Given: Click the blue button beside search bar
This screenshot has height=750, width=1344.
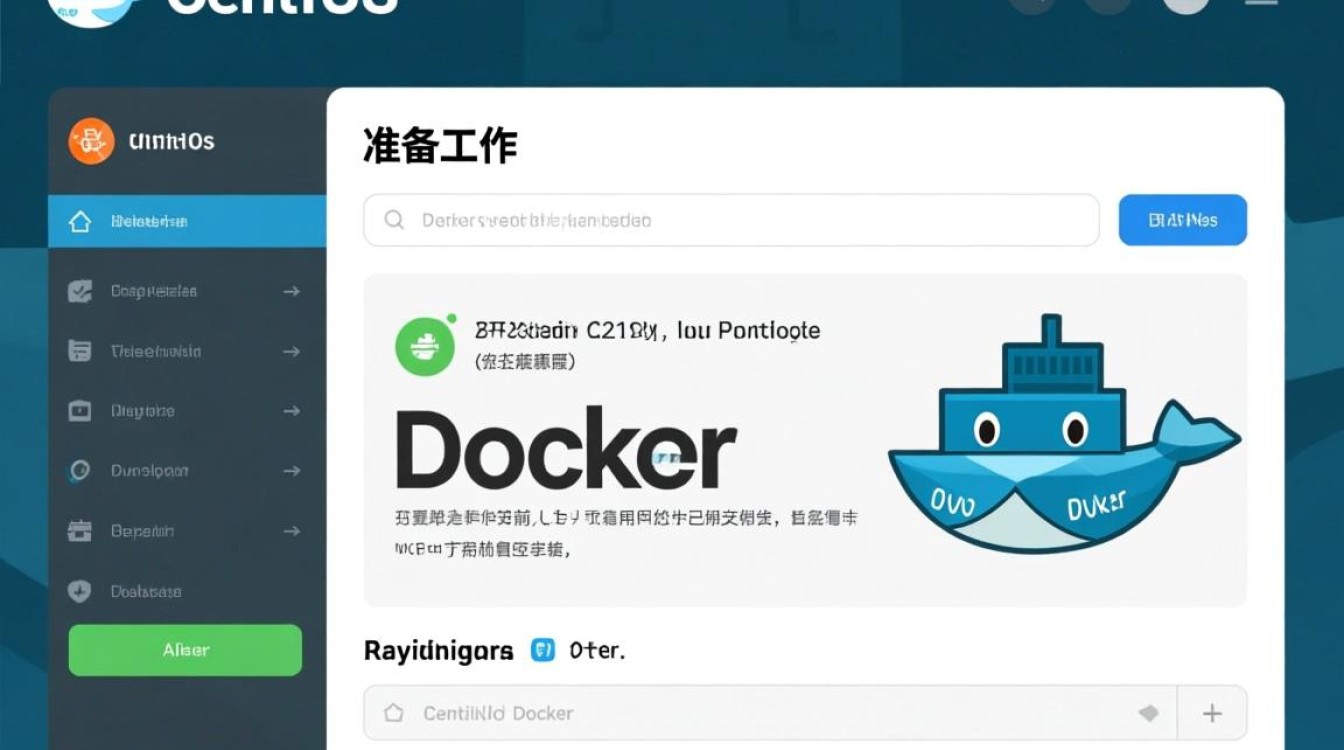Looking at the screenshot, I should [1182, 220].
